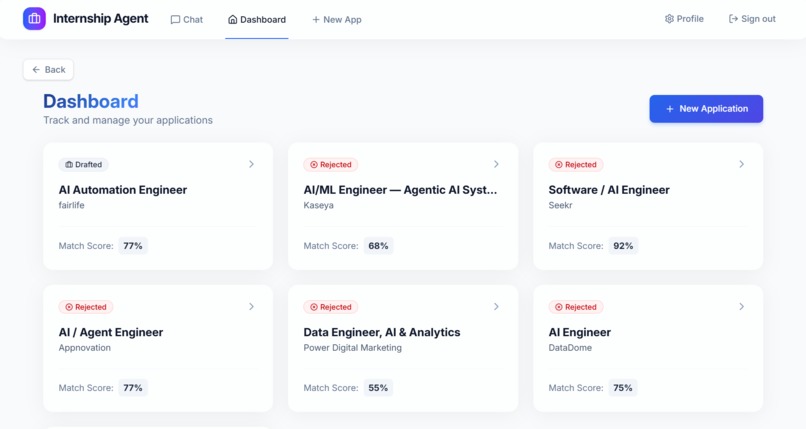Expand the Kaseya AI/ML Engineer card chevron

tap(496, 164)
